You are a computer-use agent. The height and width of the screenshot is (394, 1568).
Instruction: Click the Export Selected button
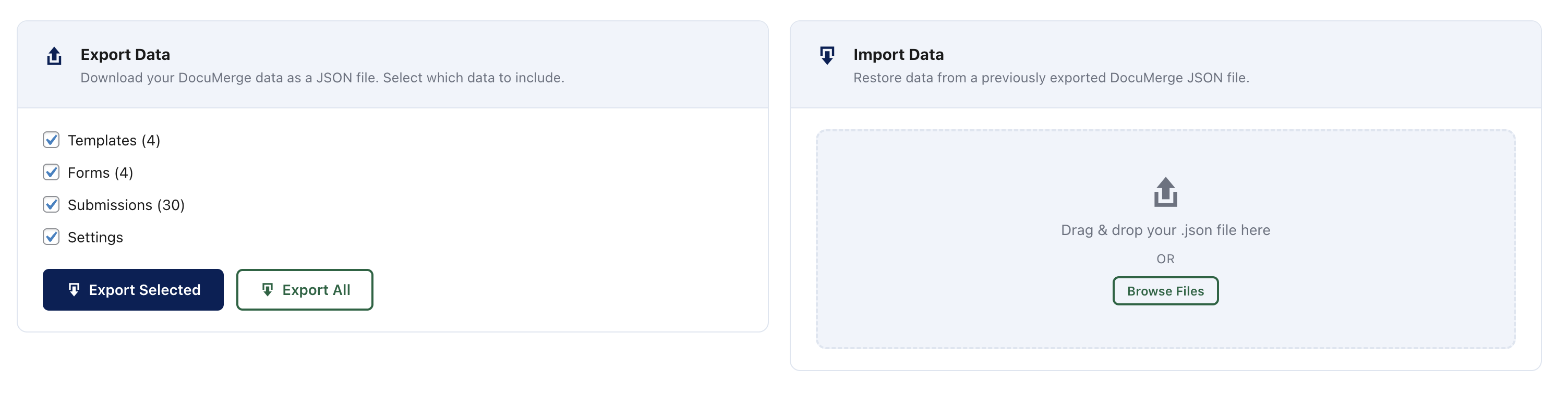[x=132, y=290]
